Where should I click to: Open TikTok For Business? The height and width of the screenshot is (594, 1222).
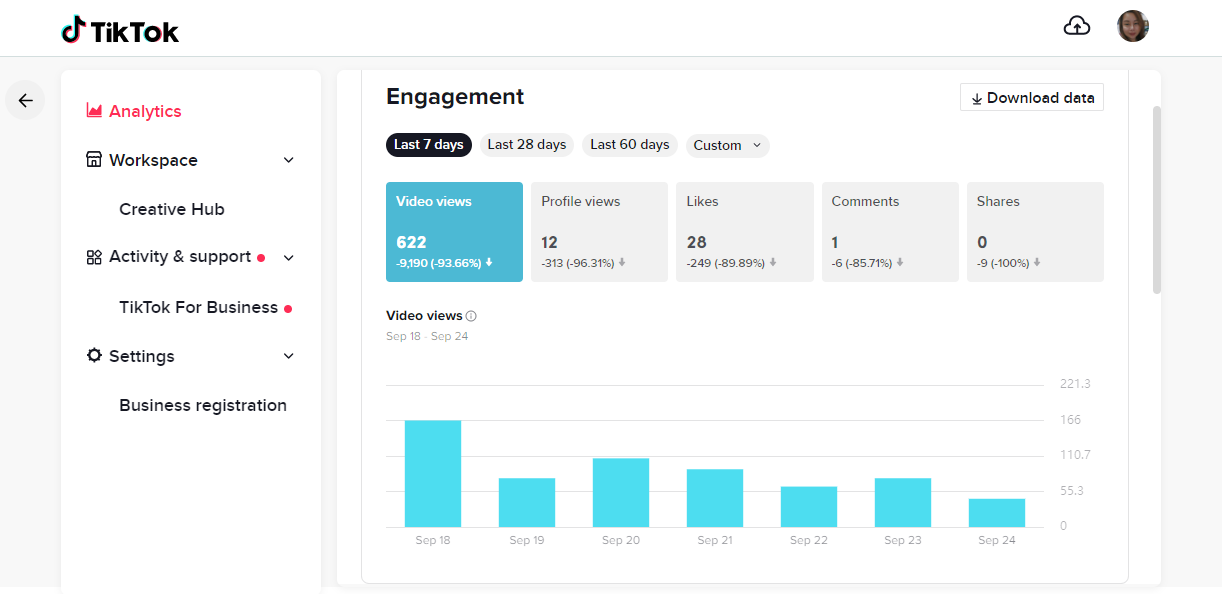point(198,307)
